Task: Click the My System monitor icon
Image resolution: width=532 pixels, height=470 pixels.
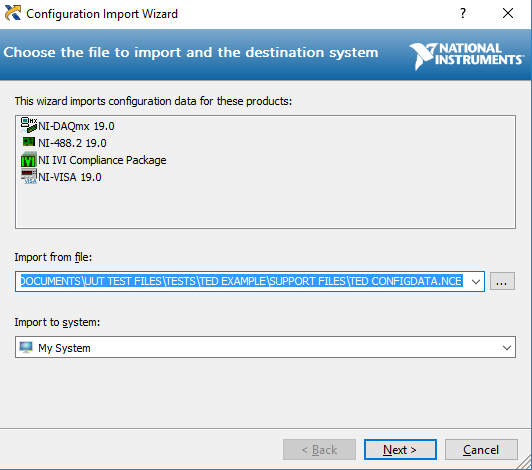Action: pos(26,347)
